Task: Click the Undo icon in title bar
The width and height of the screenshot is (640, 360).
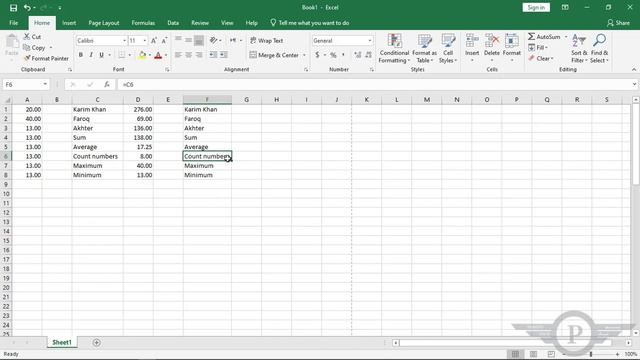Action: (27, 8)
